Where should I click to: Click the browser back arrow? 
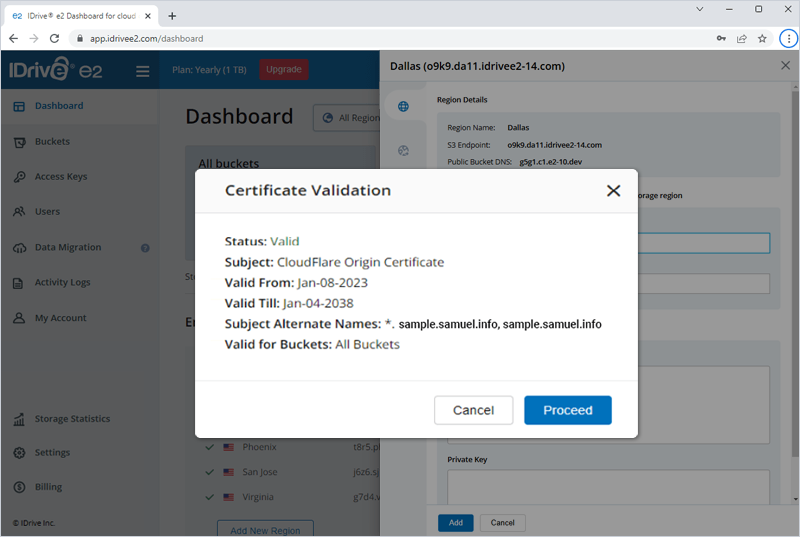tap(14, 38)
